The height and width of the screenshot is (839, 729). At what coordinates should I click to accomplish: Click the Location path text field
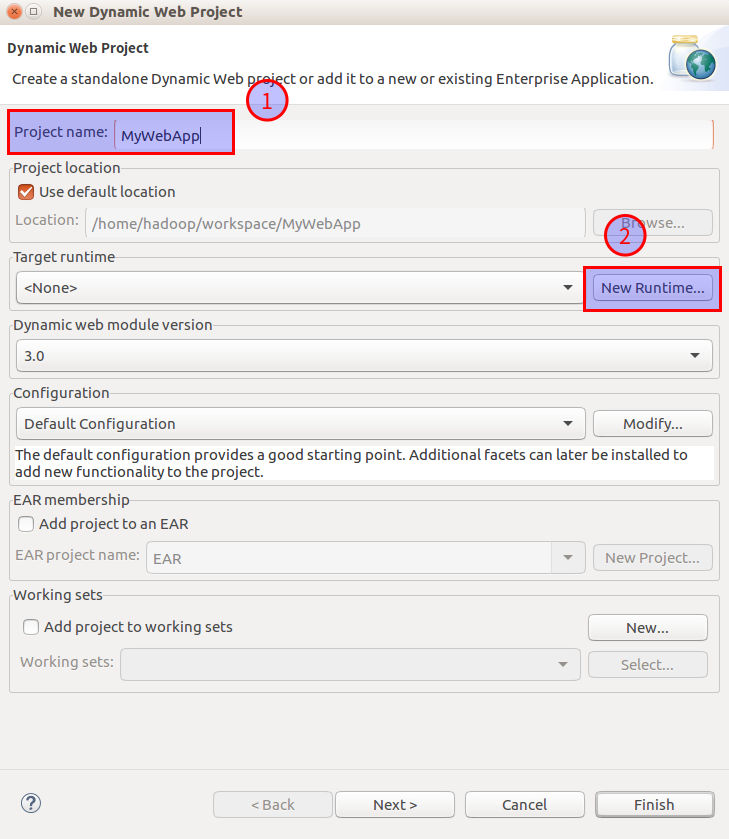(335, 223)
